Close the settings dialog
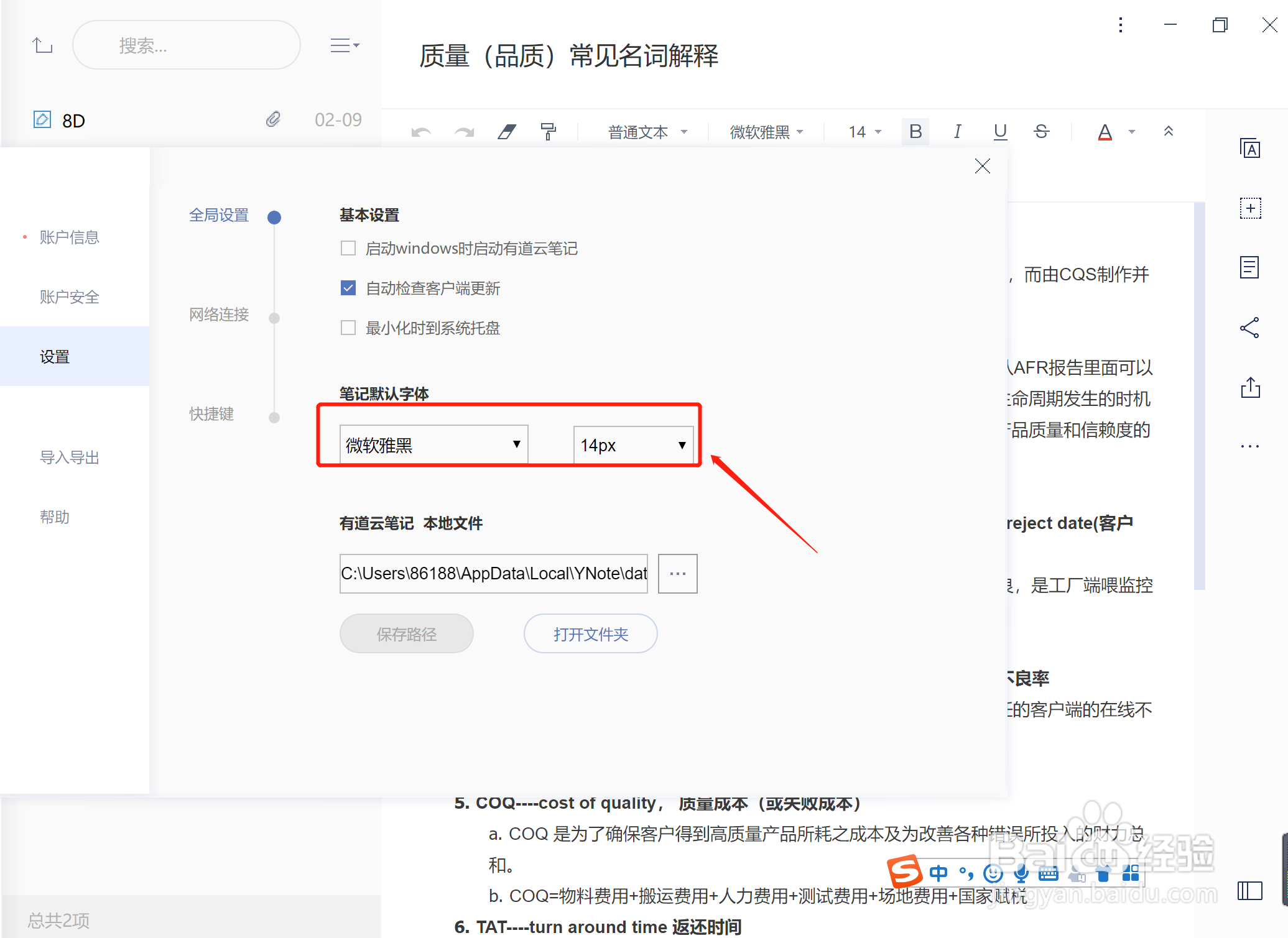Screen dimensions: 1288x938 point(983,166)
